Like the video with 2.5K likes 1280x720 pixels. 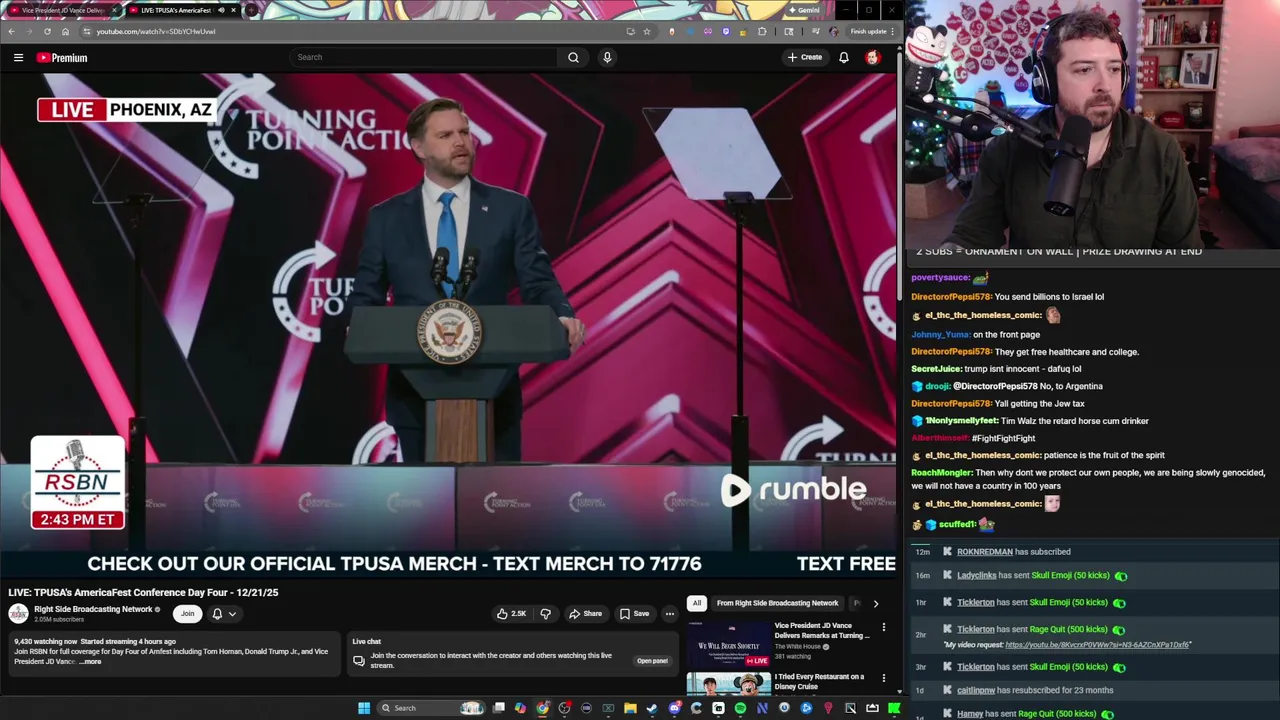point(512,614)
